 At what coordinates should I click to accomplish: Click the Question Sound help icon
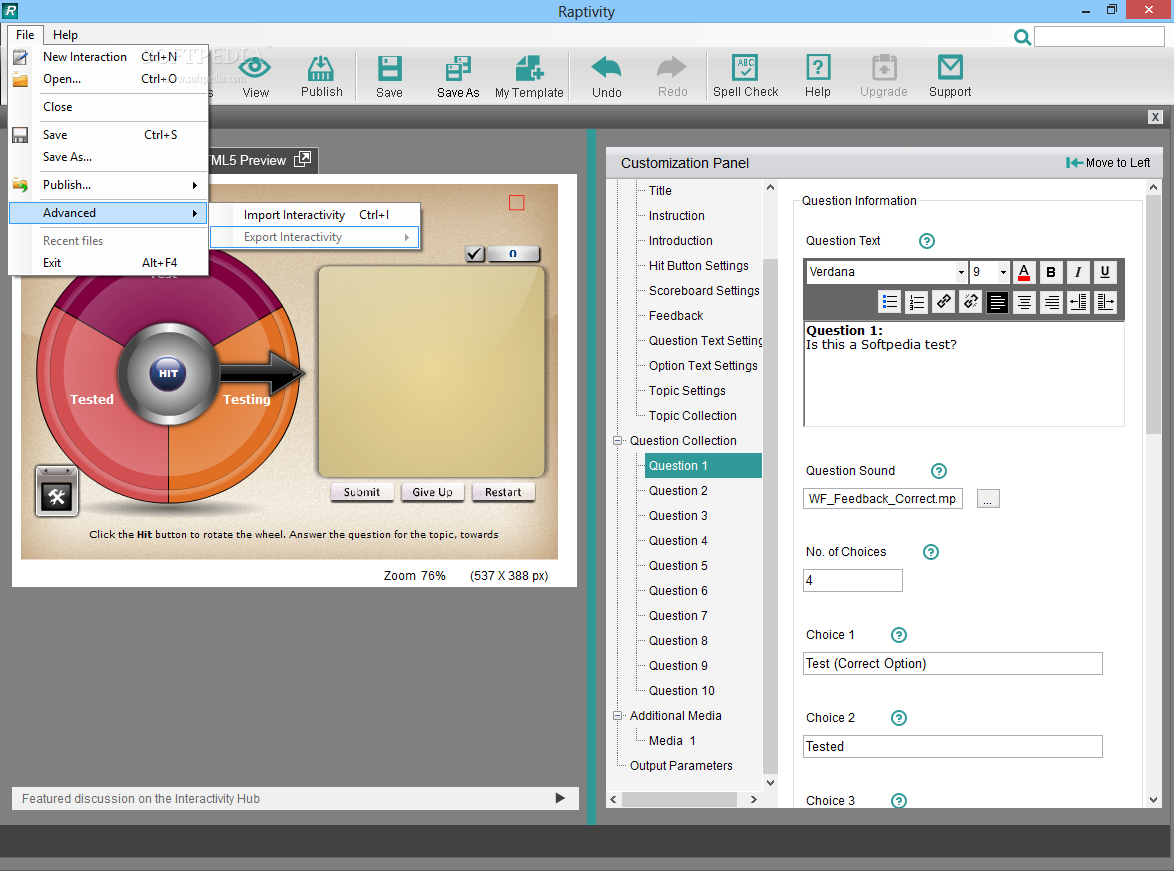click(x=938, y=471)
